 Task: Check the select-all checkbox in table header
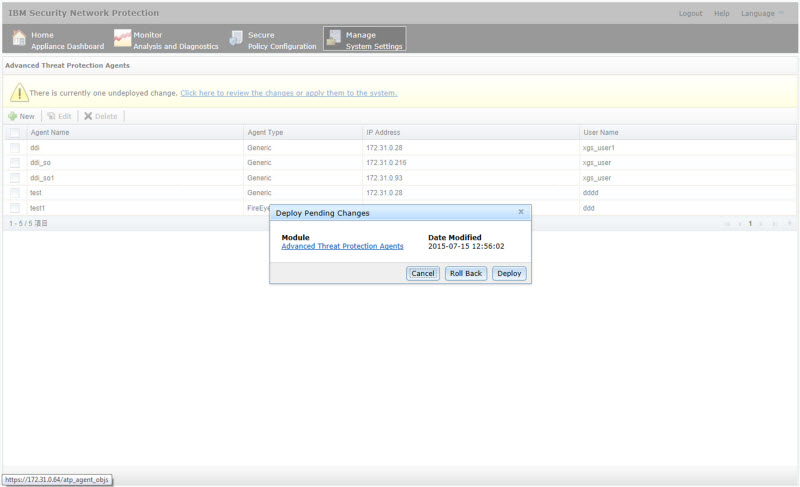[x=15, y=132]
